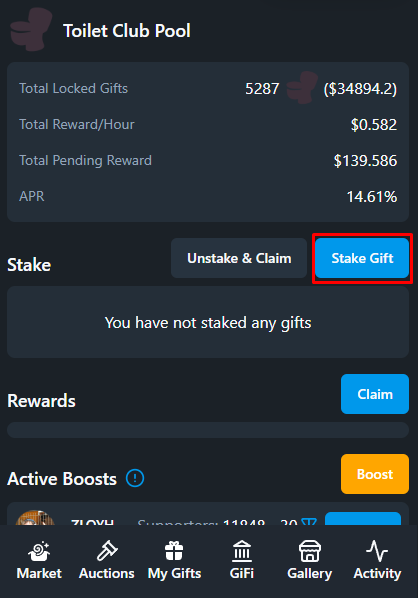Go to GiFi bank icon

coord(242,551)
